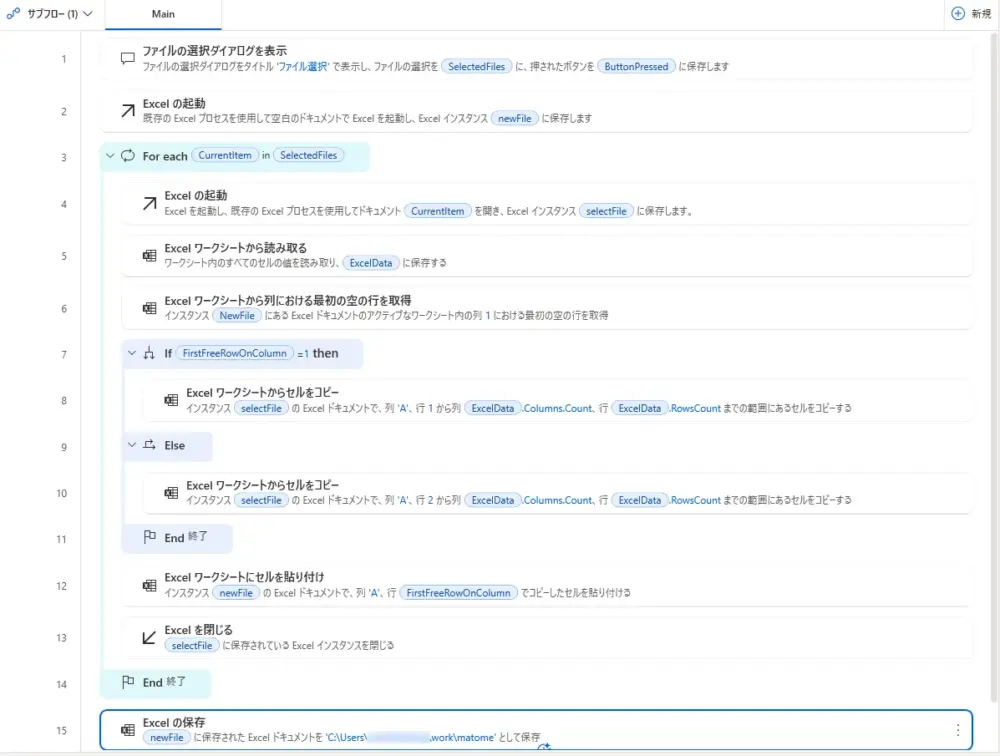
Task: Open the three-dot menu on Excel の保存
Action: point(958,730)
